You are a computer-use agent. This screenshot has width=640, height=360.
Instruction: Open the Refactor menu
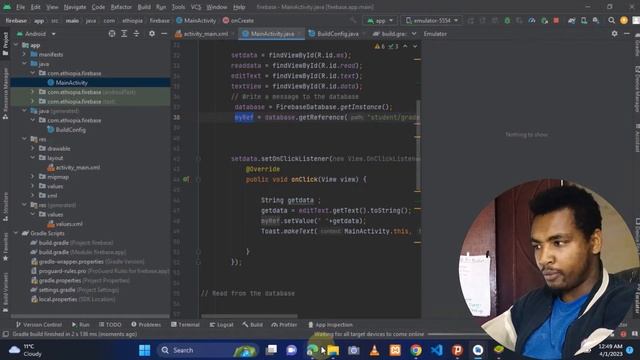click(121, 7)
